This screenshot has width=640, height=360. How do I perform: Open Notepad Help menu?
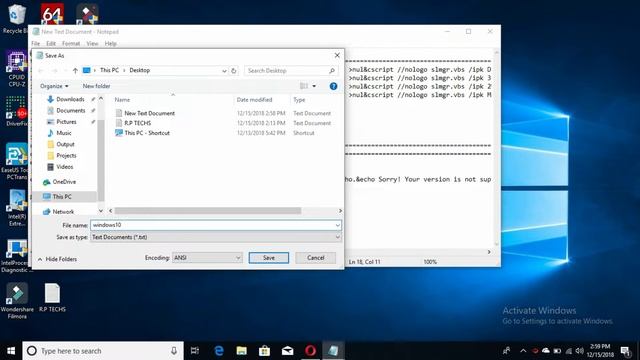(x=111, y=43)
